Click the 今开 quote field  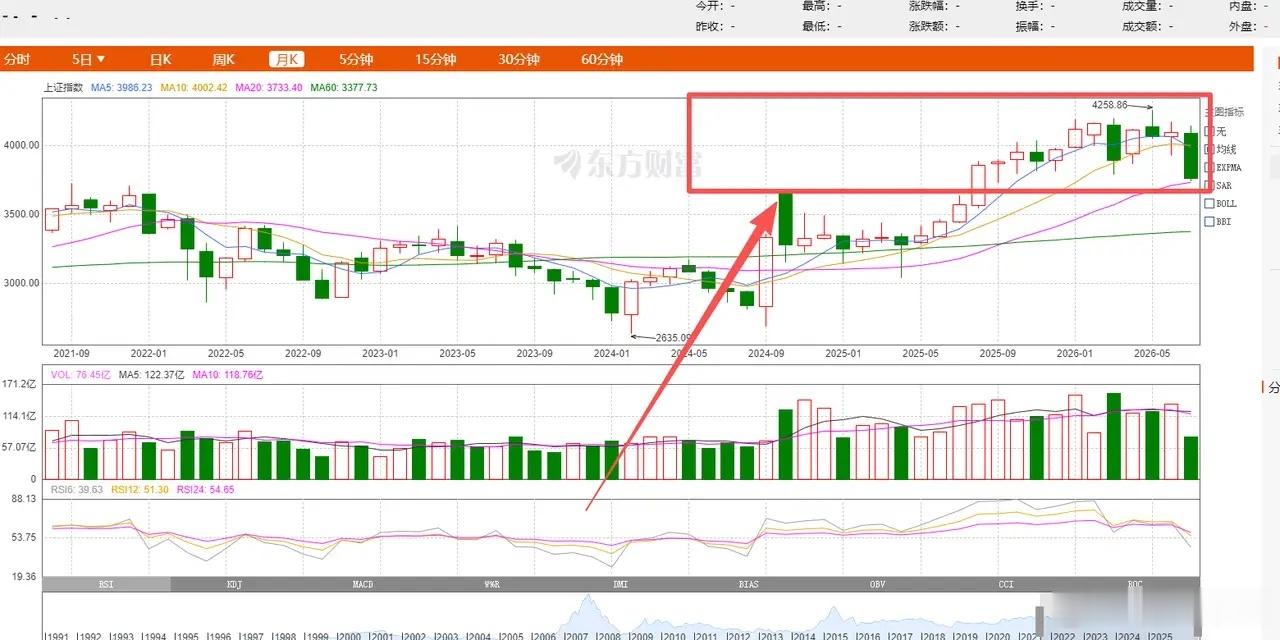point(716,6)
